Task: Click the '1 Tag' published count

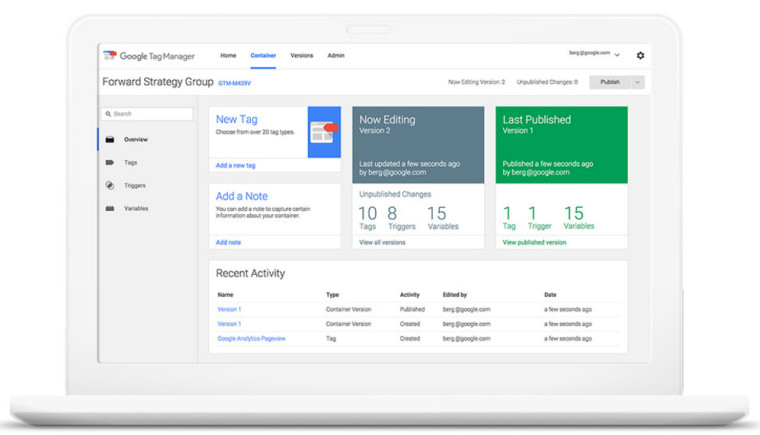Action: point(509,218)
